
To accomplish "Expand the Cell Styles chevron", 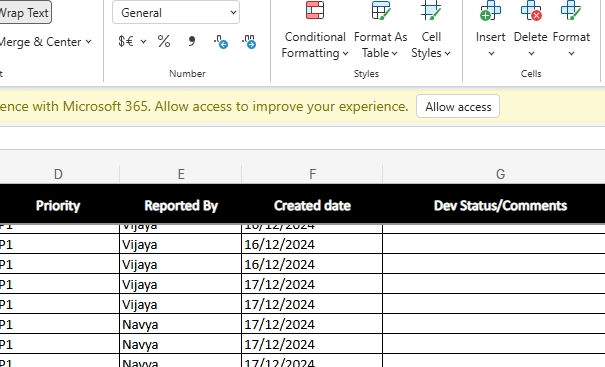I will pyautogui.click(x=447, y=54).
